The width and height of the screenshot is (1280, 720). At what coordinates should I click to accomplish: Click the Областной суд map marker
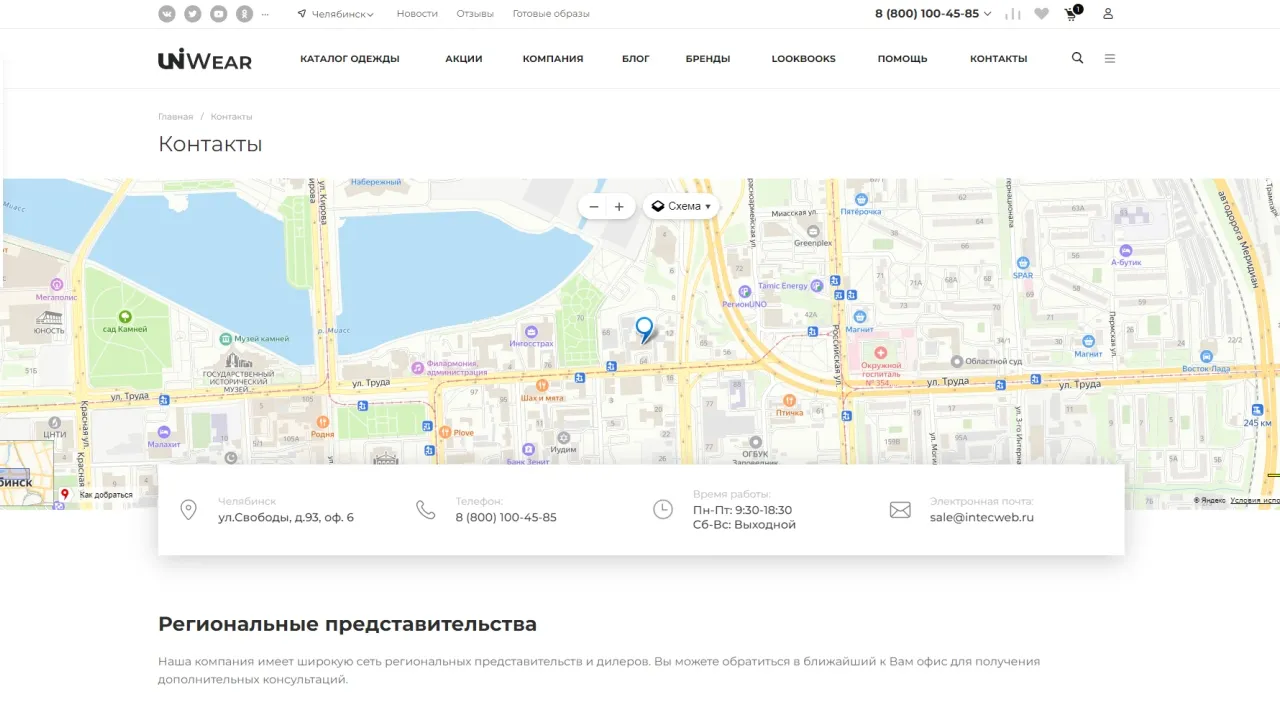(986, 361)
